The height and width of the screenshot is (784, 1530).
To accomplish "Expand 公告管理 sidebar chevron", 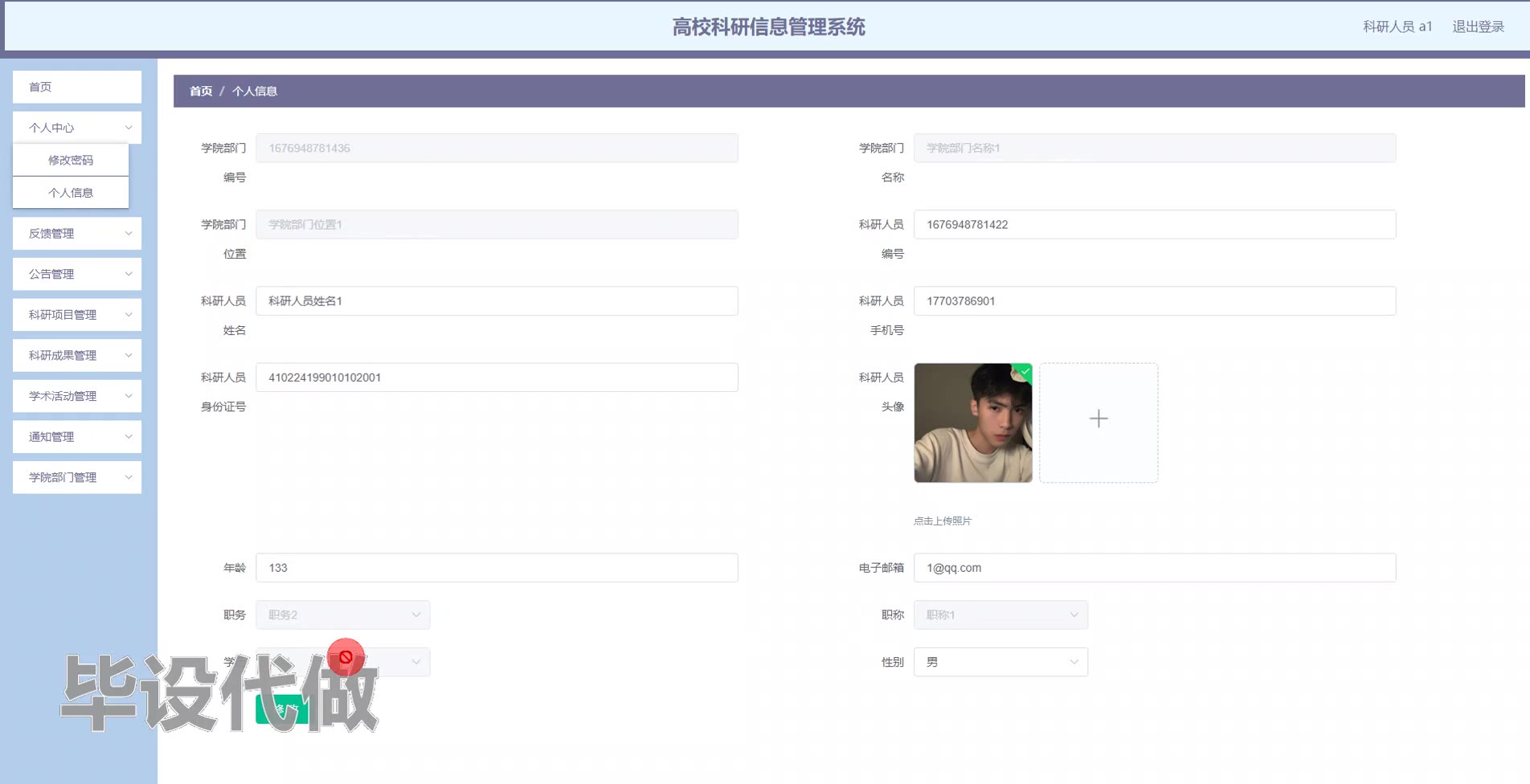I will tap(129, 274).
